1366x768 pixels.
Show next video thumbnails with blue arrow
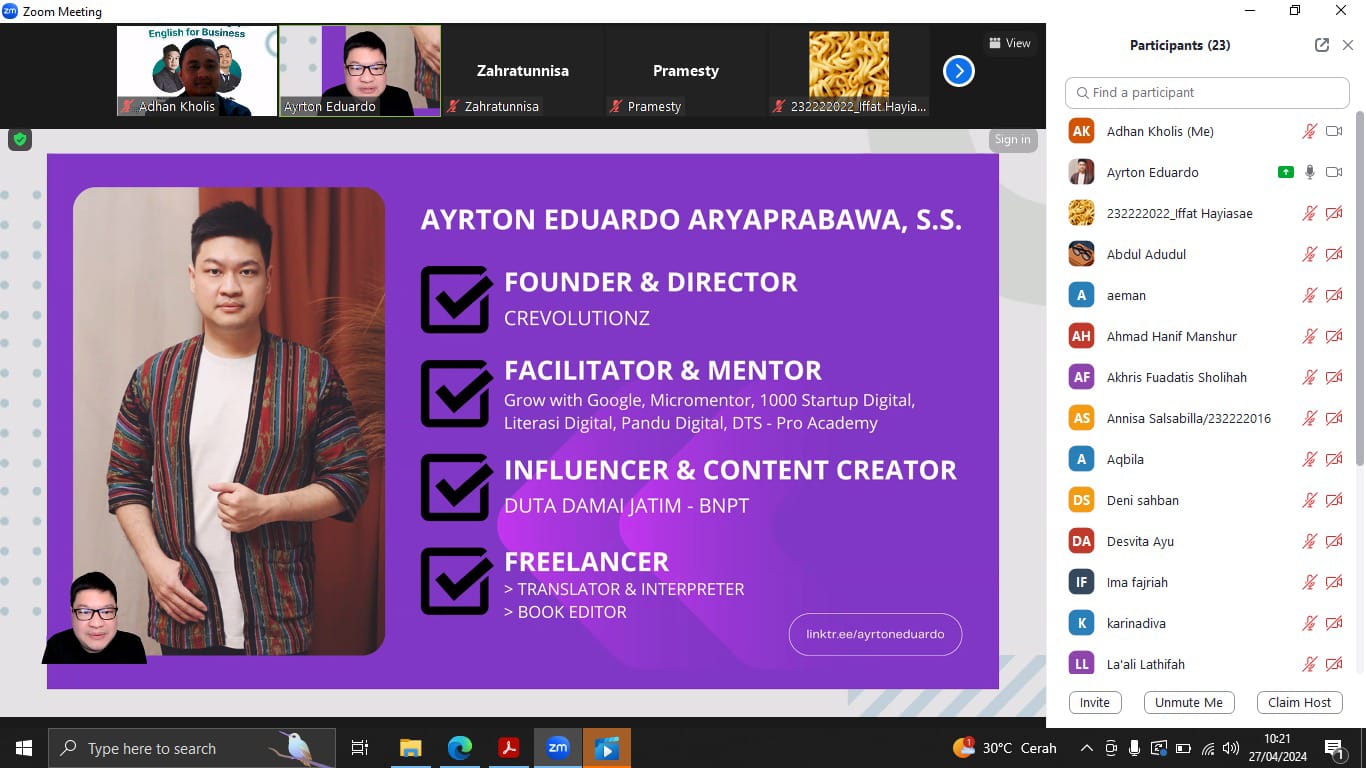pyautogui.click(x=958, y=71)
